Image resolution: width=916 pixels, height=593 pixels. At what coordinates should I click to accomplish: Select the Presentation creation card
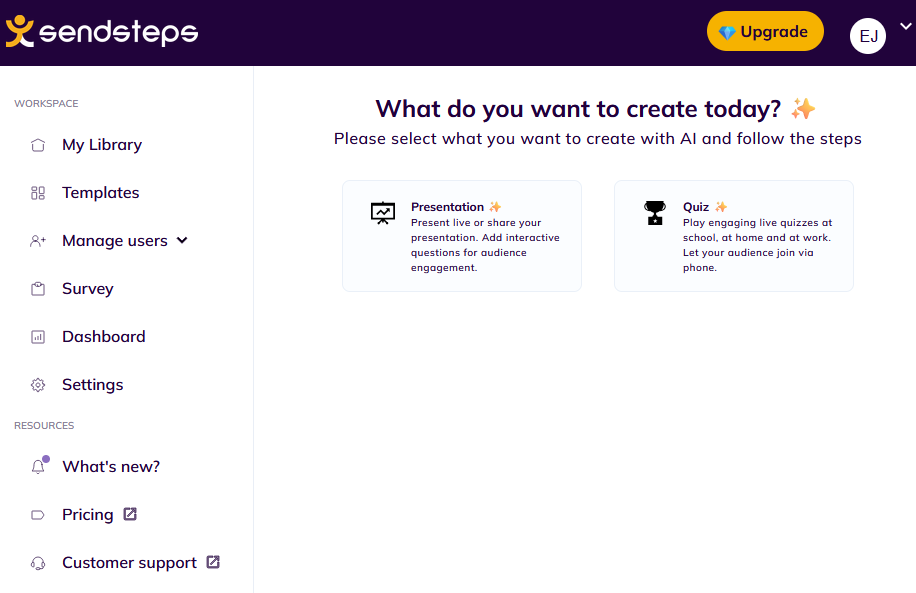(x=462, y=236)
